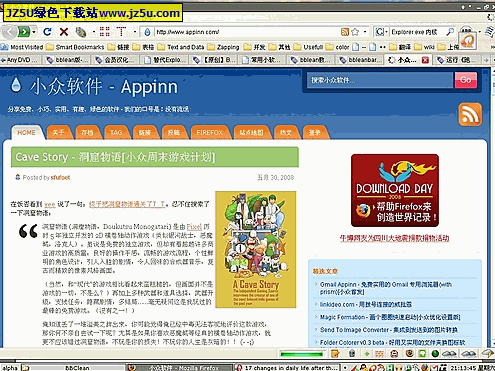The image size is (495, 371).
Task: Switch to the 会员汉化 browser tab
Action: click(x=115, y=60)
